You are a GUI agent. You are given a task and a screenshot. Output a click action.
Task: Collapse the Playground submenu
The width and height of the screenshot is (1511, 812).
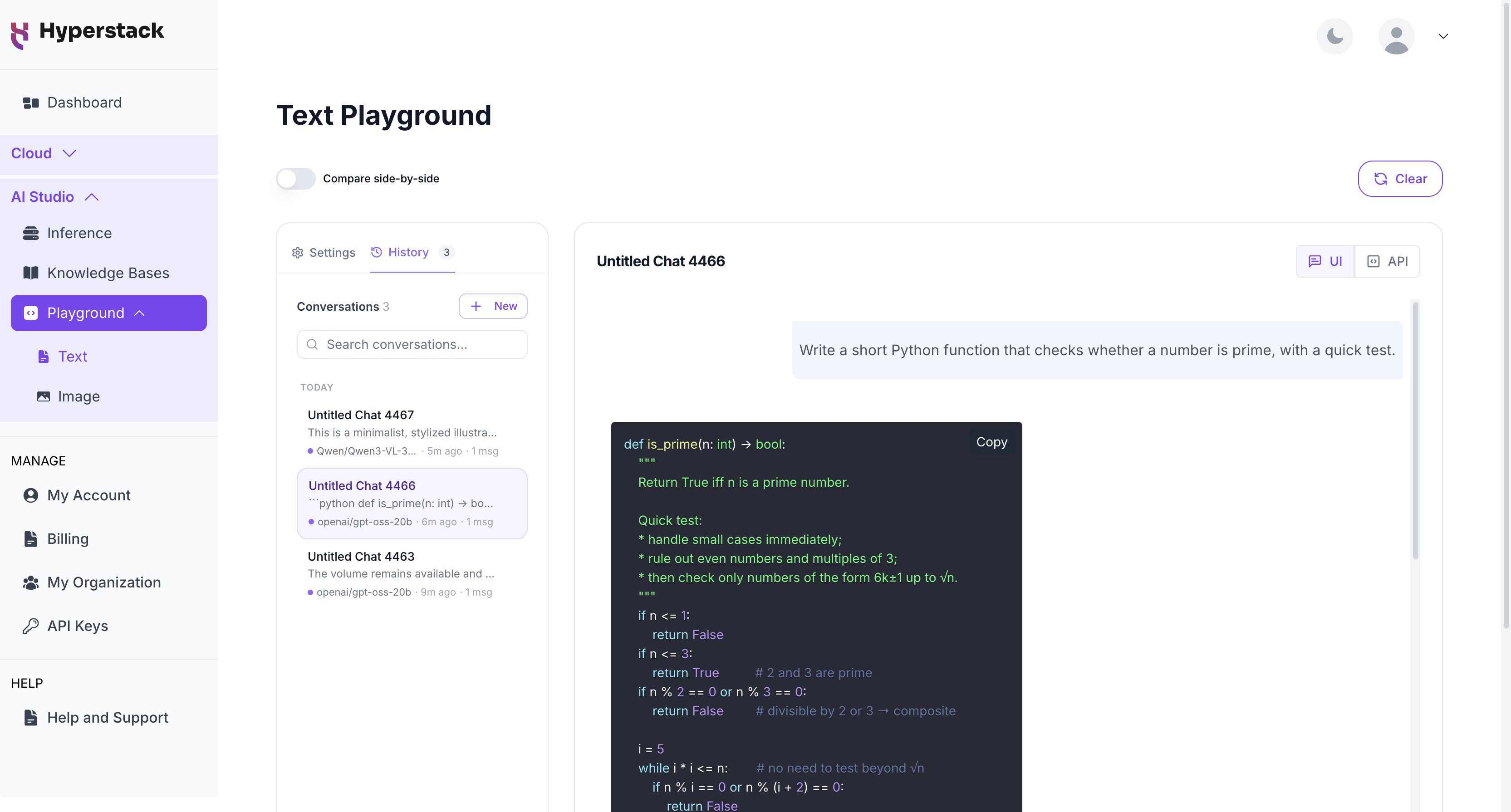tap(140, 313)
